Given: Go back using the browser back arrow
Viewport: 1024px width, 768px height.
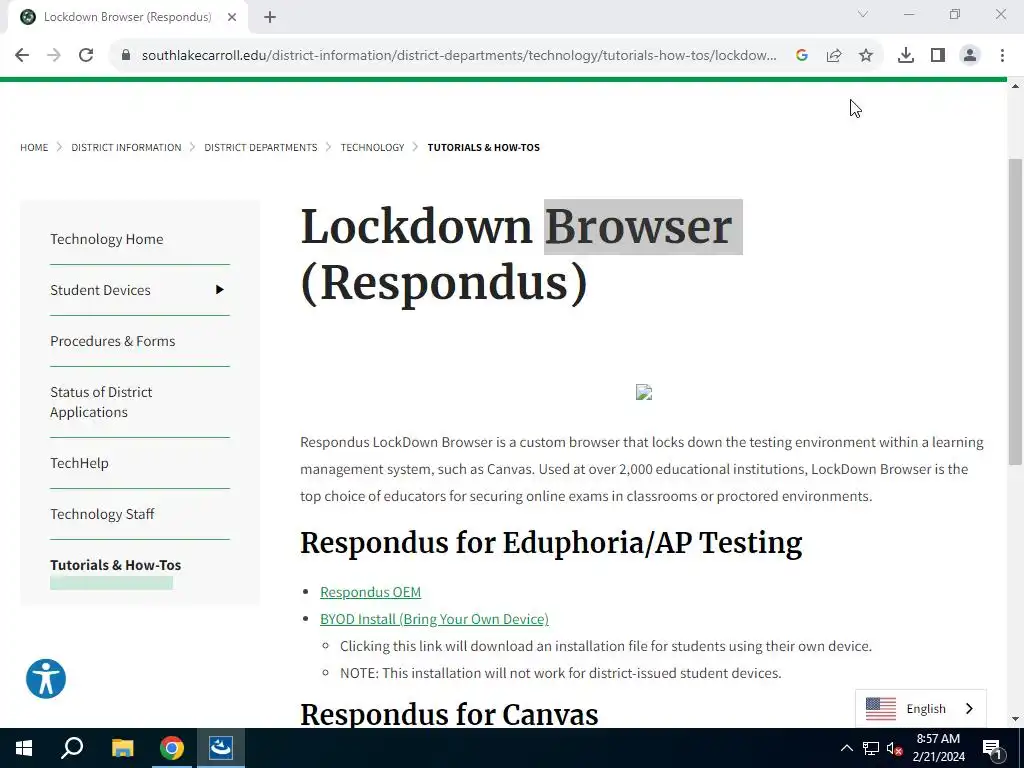Looking at the screenshot, I should coord(22,55).
